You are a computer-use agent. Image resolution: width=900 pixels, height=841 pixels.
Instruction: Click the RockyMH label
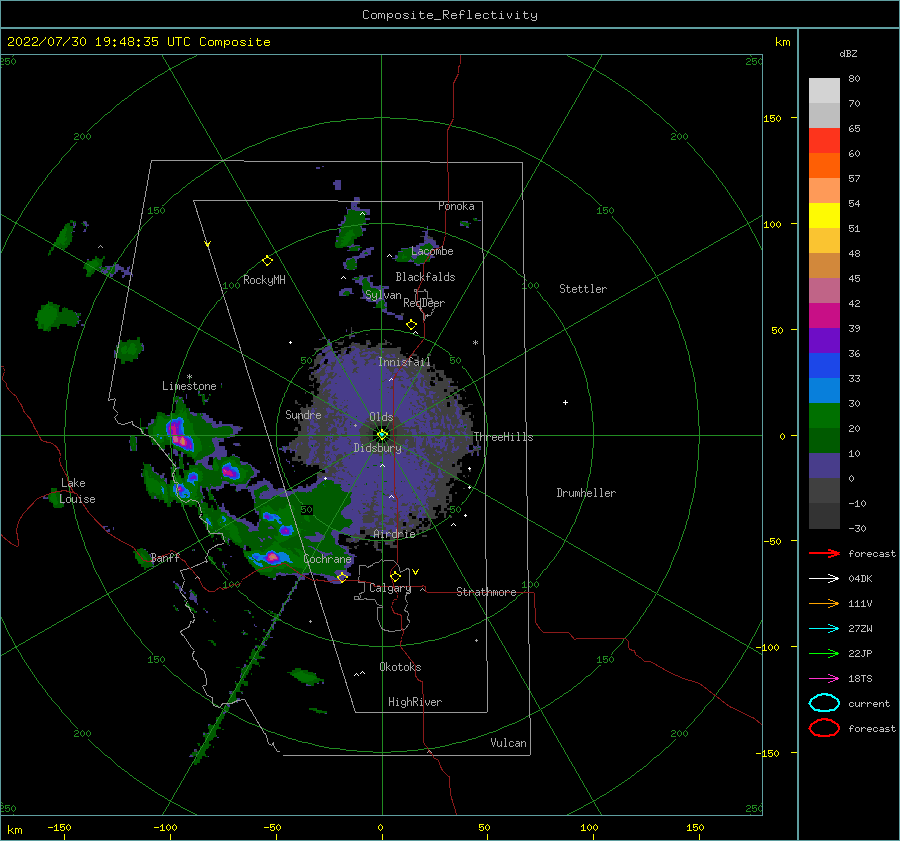point(264,280)
